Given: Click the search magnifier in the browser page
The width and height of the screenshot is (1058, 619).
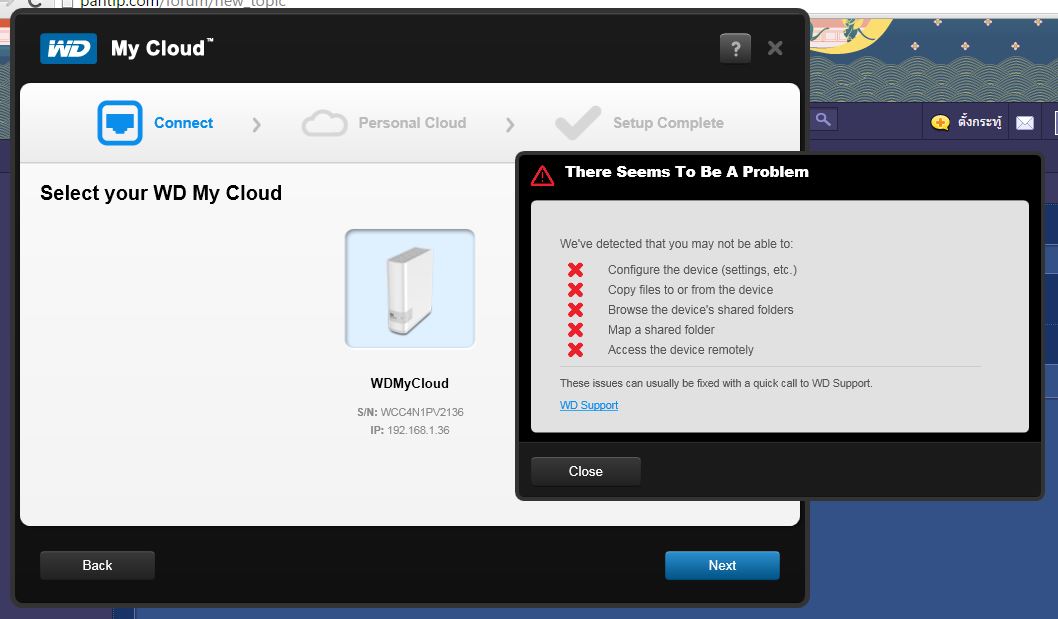Looking at the screenshot, I should coord(823,119).
